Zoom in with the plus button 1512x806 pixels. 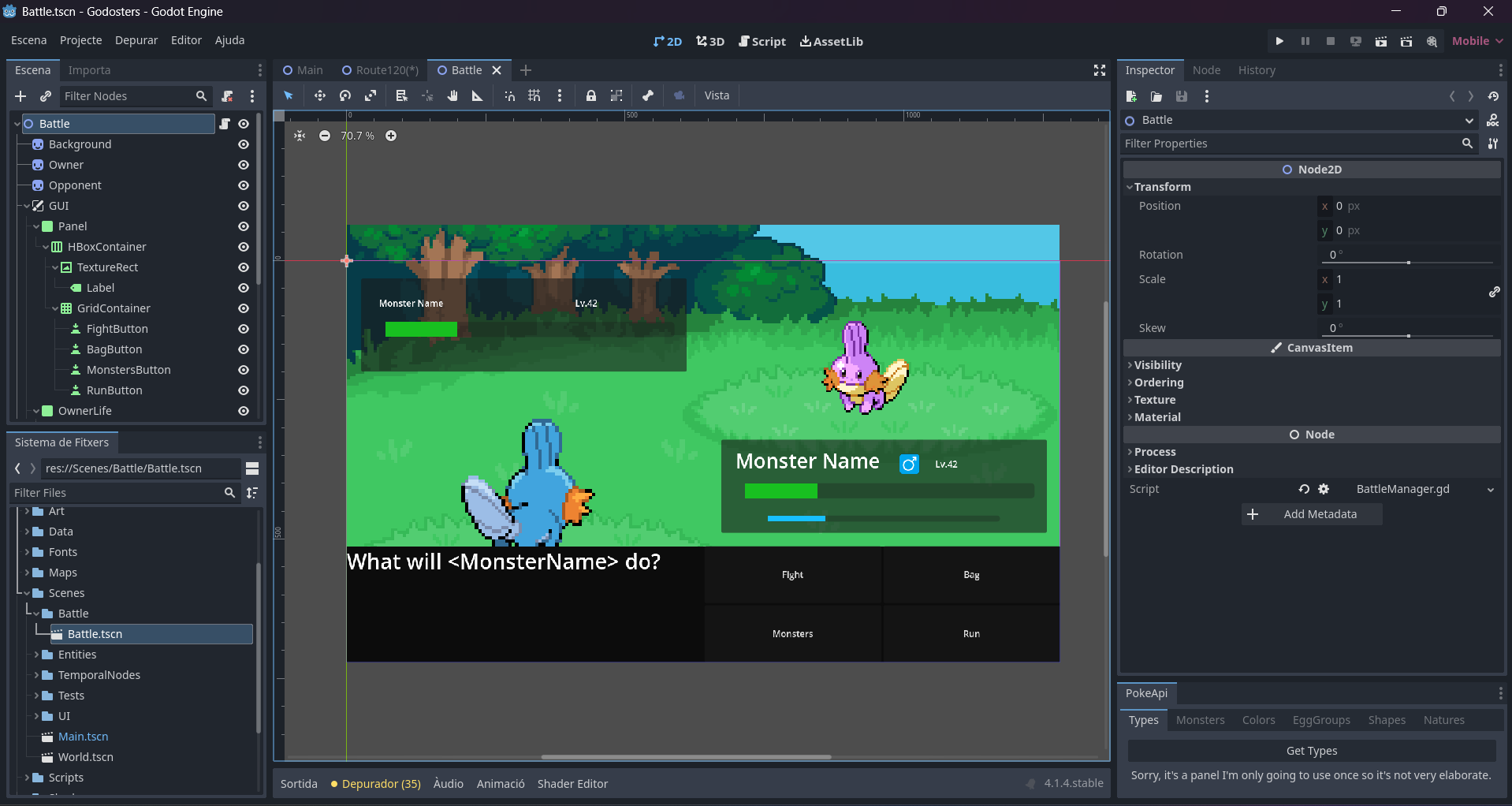tap(391, 136)
